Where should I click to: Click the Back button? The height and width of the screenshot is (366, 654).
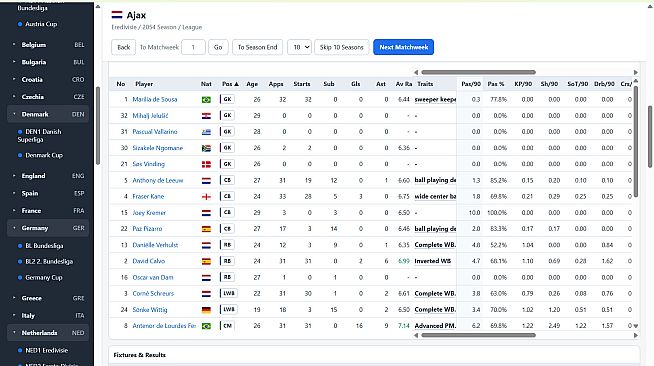click(x=123, y=47)
